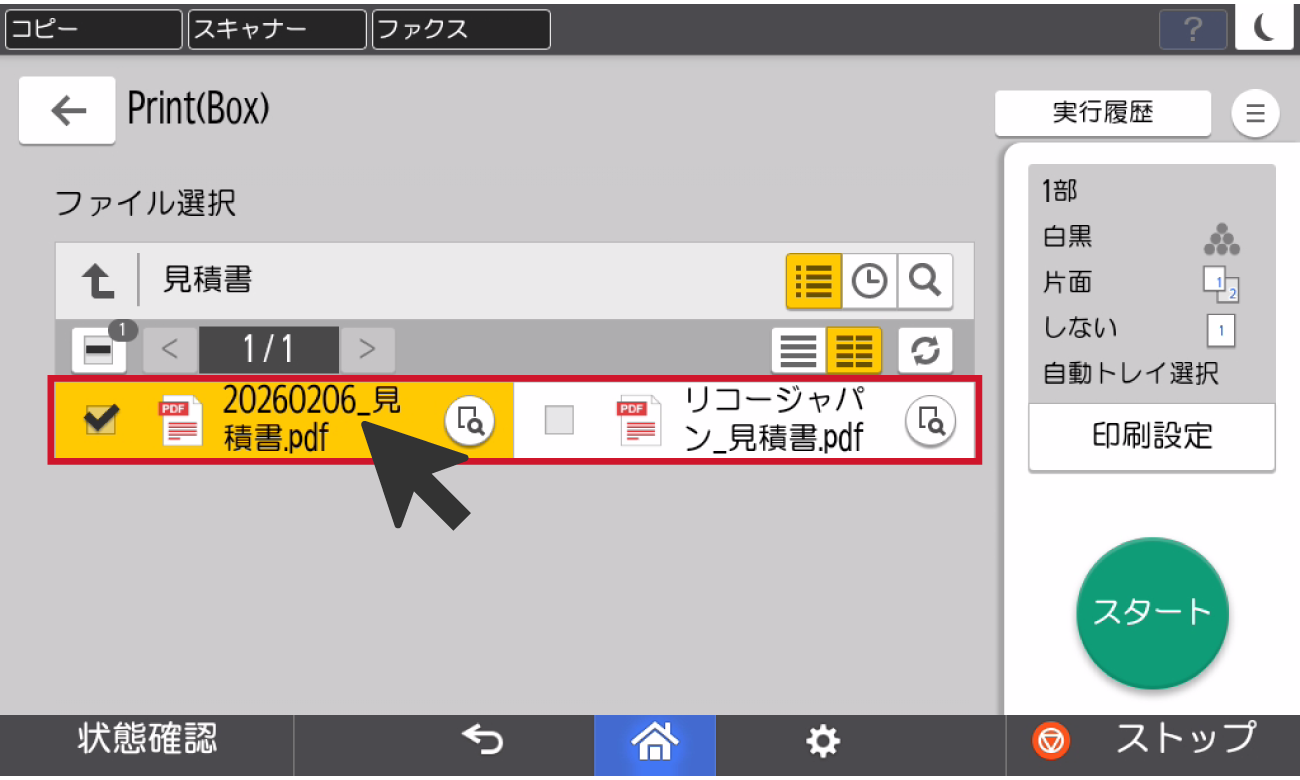The image size is (1300, 780).
Task: Refresh the file list
Action: click(925, 350)
